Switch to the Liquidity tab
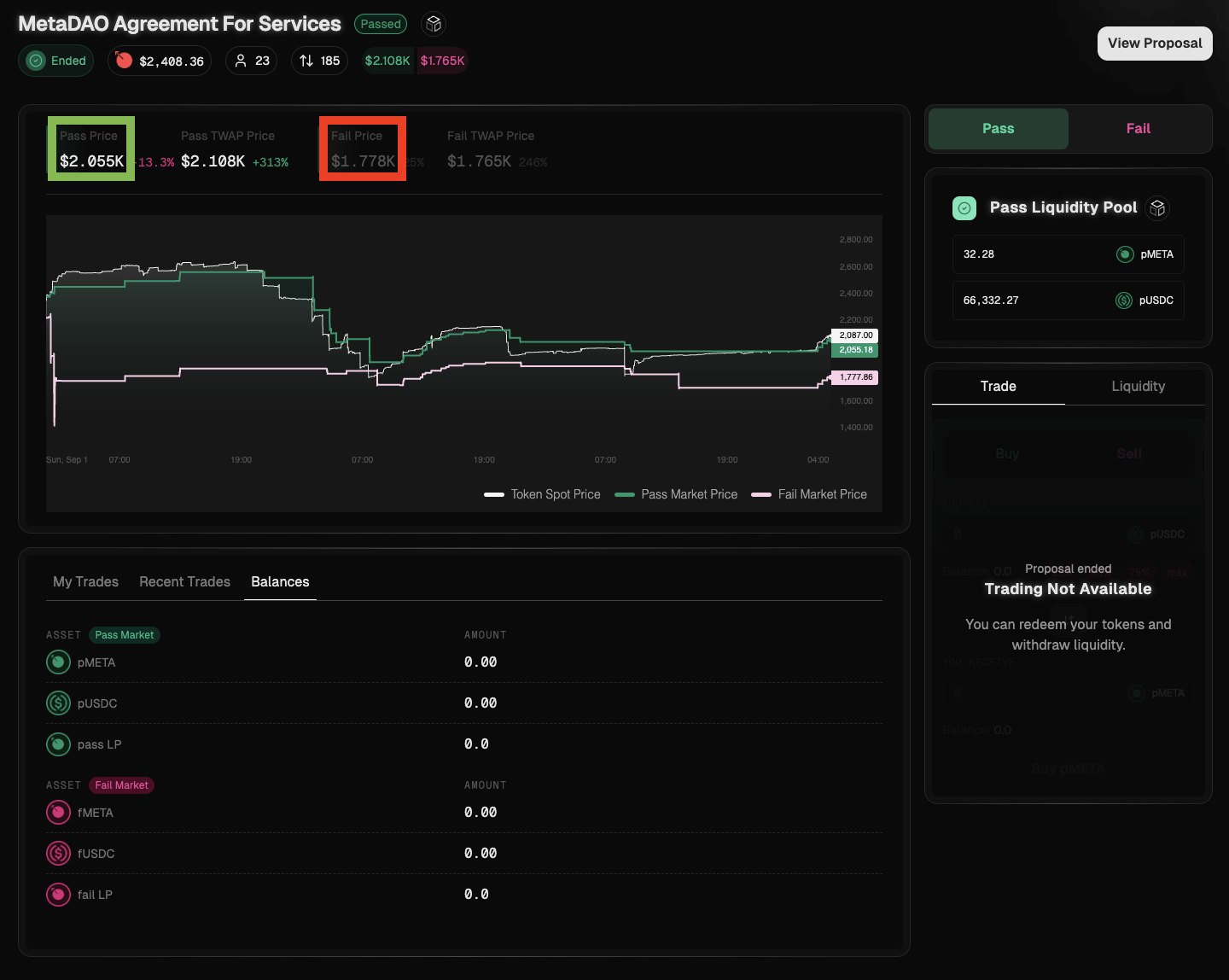Image resolution: width=1229 pixels, height=980 pixels. [1138, 387]
